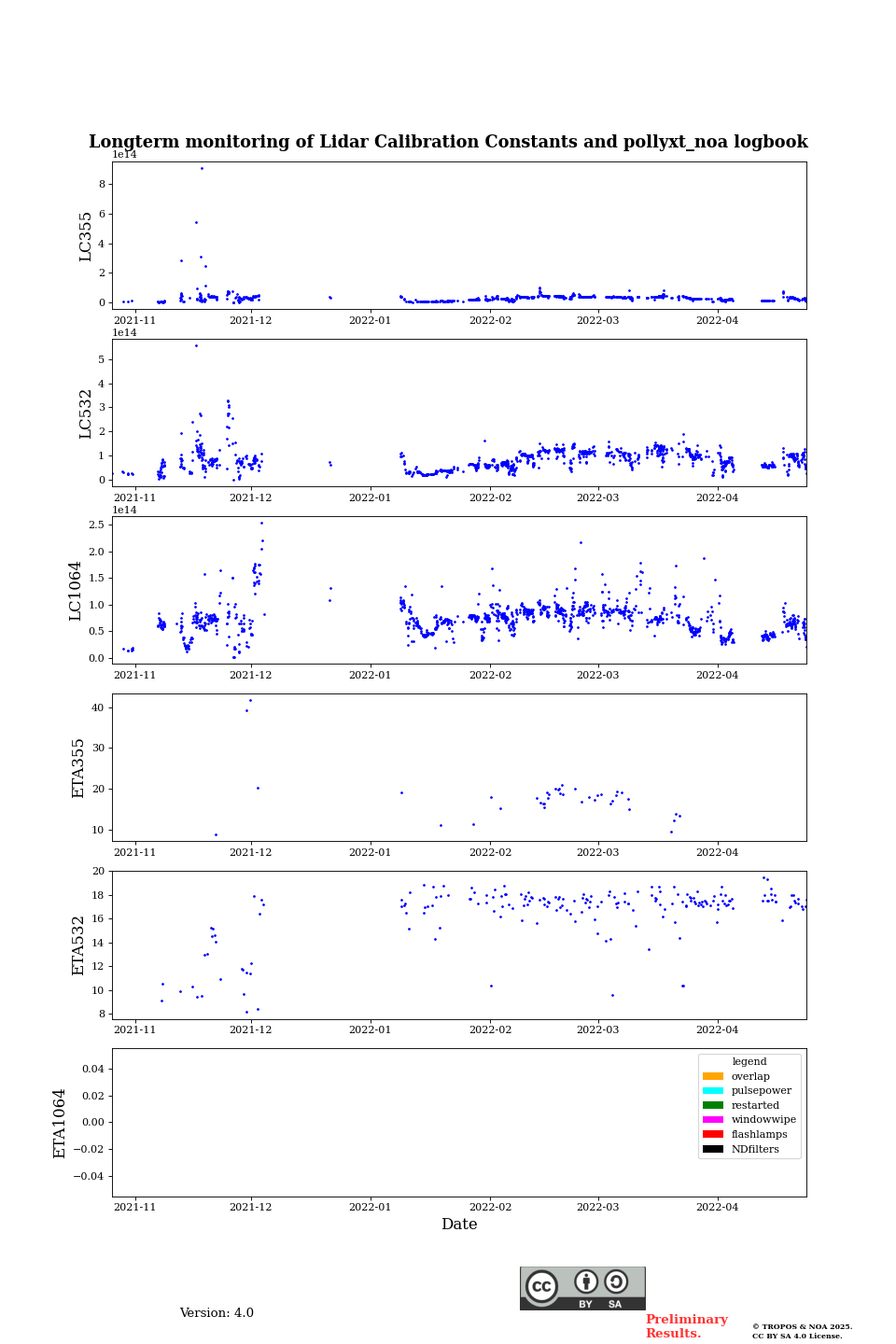This screenshot has height=1344, width=896.
Task: Click the green restarted legend swatch
Action: (713, 1105)
